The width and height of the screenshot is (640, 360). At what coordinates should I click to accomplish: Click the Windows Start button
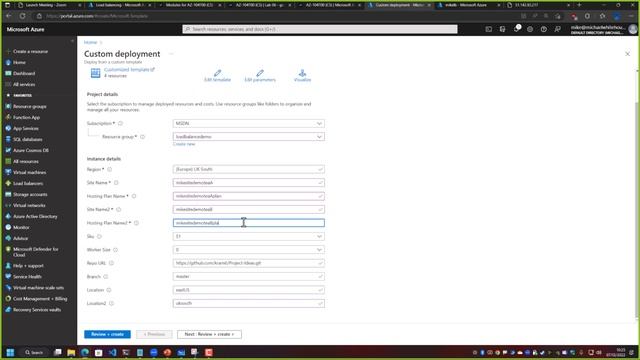(x=10, y=352)
